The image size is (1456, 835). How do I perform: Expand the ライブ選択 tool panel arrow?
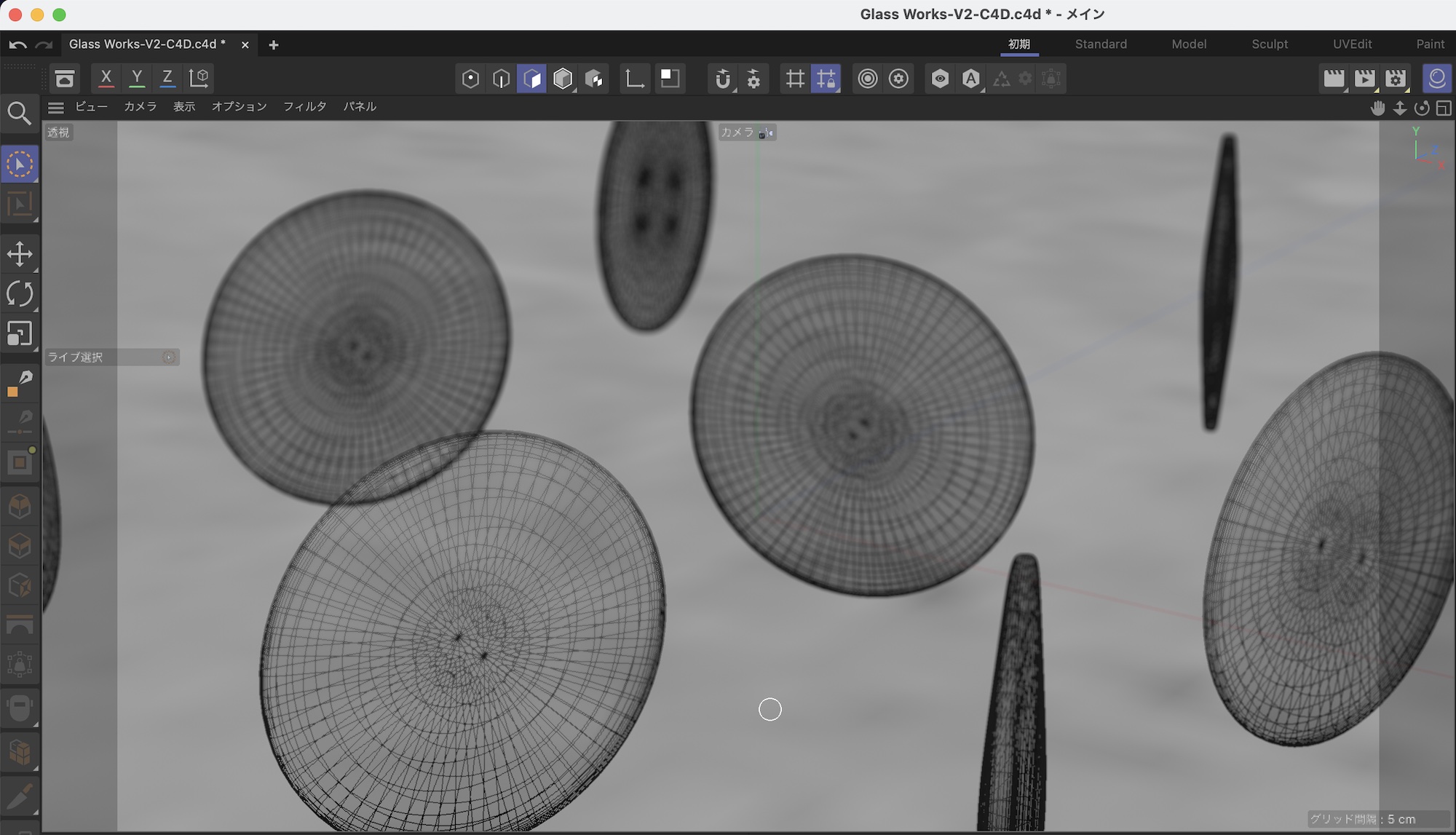[x=169, y=357]
